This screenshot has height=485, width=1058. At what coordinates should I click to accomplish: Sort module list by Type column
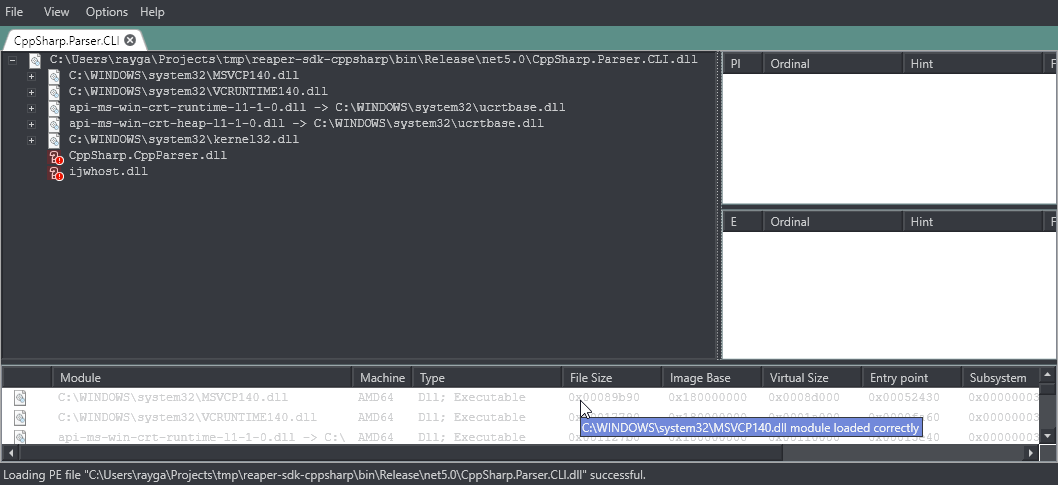coord(487,378)
